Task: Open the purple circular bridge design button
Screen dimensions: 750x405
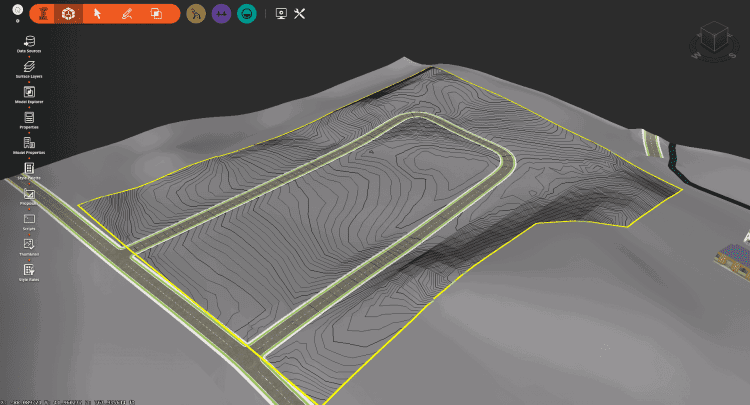Action: [x=221, y=14]
